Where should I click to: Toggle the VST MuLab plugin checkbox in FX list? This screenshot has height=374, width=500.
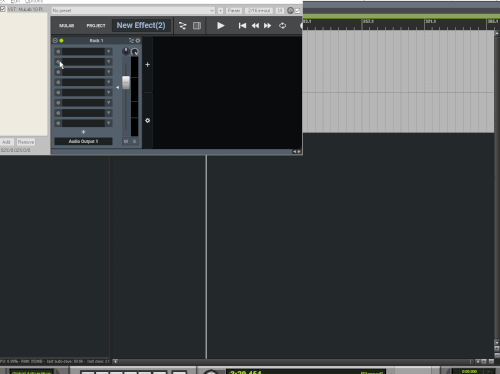3,9
